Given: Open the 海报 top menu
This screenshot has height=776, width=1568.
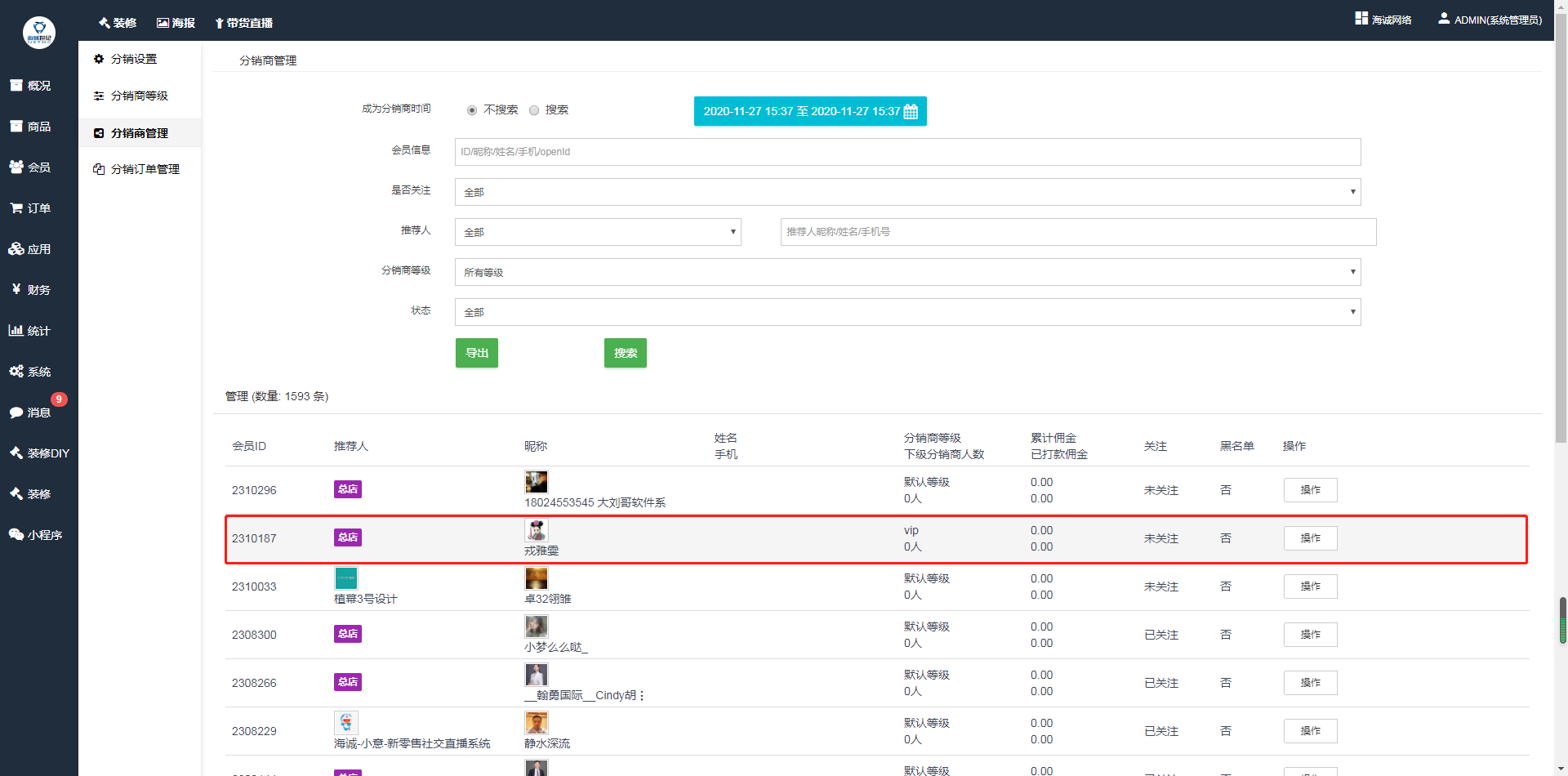Looking at the screenshot, I should coord(176,23).
